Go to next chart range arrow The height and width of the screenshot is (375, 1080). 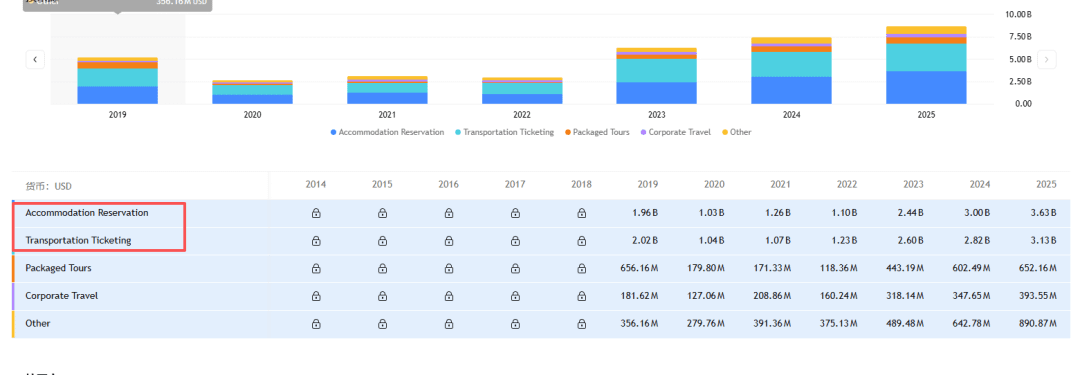1046,59
